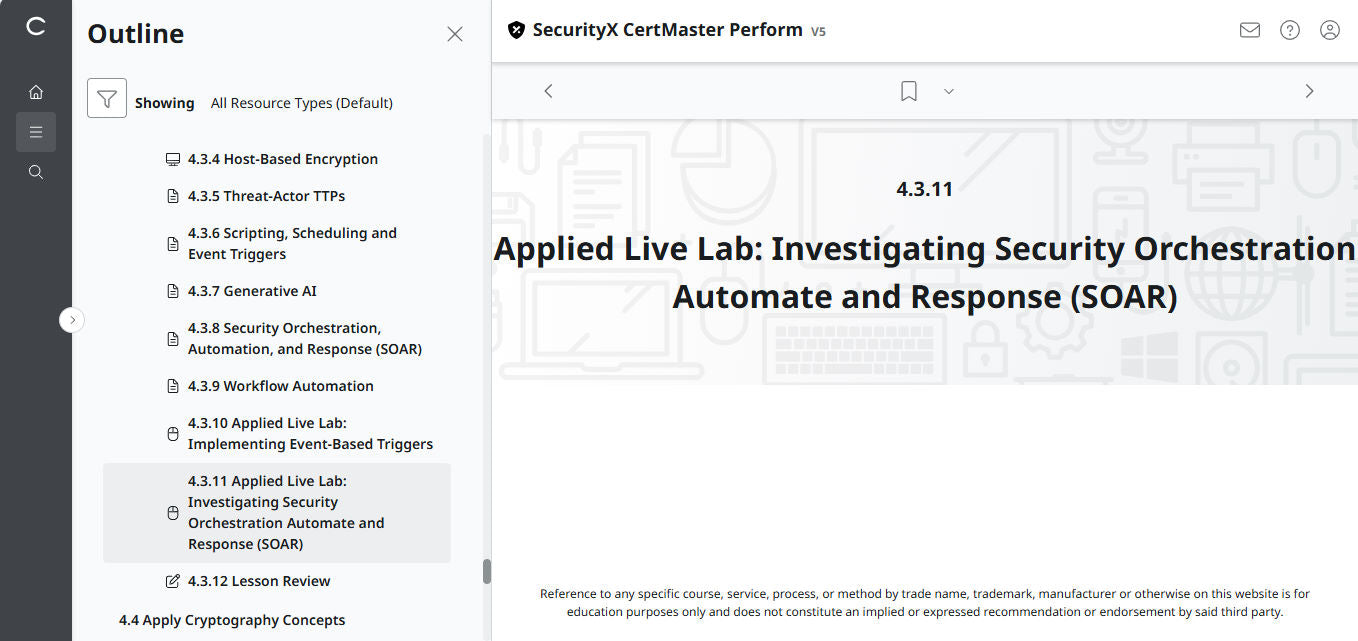
Task: Click the Outline panel scrollbar
Action: tap(487, 570)
